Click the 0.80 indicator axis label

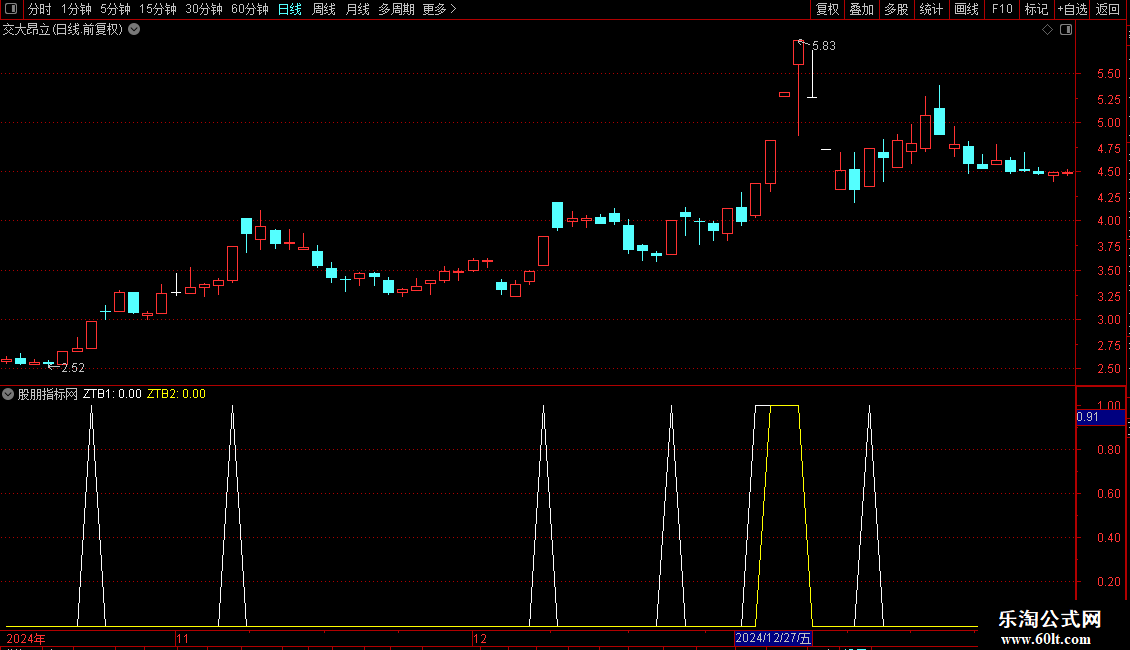(x=1109, y=450)
